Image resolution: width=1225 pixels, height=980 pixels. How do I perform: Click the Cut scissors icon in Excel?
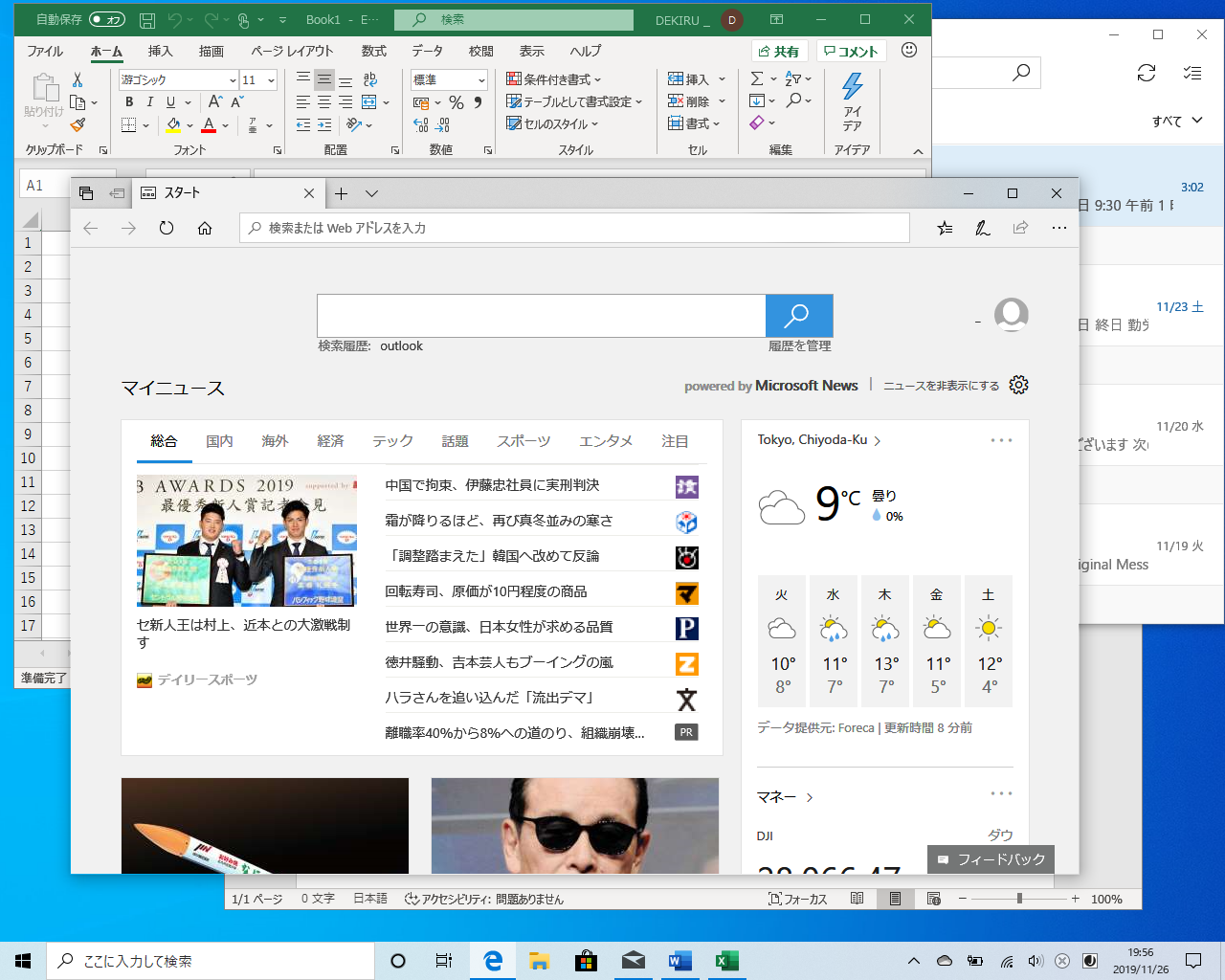tap(78, 79)
